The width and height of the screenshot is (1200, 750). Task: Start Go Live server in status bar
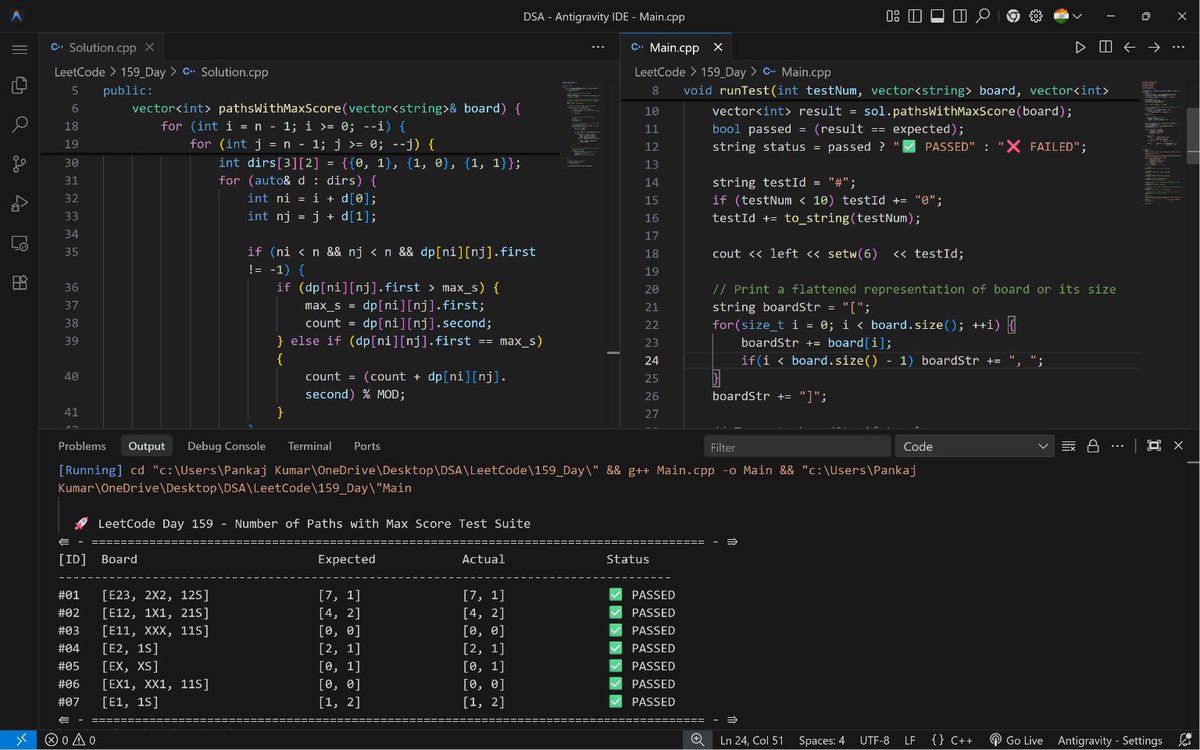[1014, 740]
